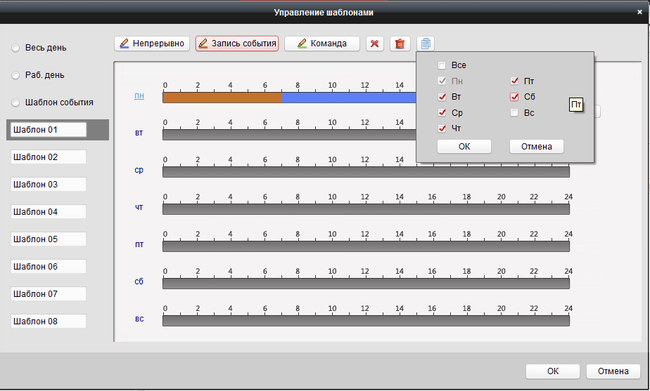Select the Шаблон события radio option
Image resolution: width=650 pixels, height=391 pixels.
[x=16, y=103]
